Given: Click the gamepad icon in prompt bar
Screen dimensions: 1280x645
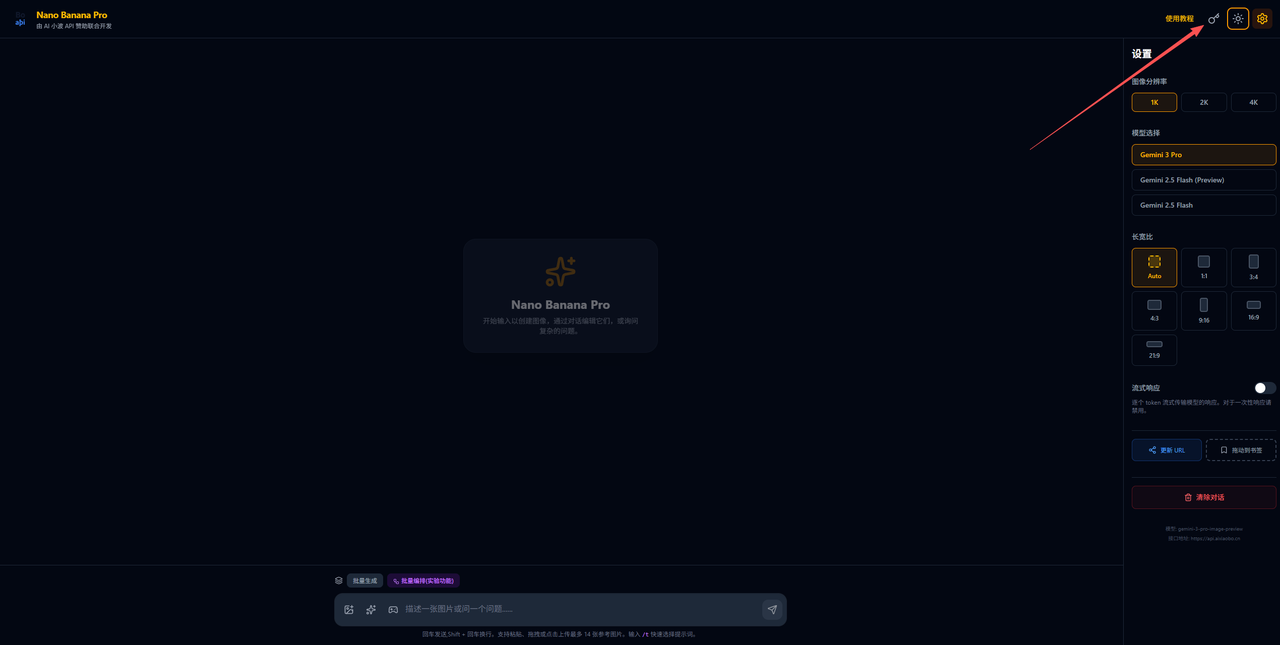Looking at the screenshot, I should [393, 609].
